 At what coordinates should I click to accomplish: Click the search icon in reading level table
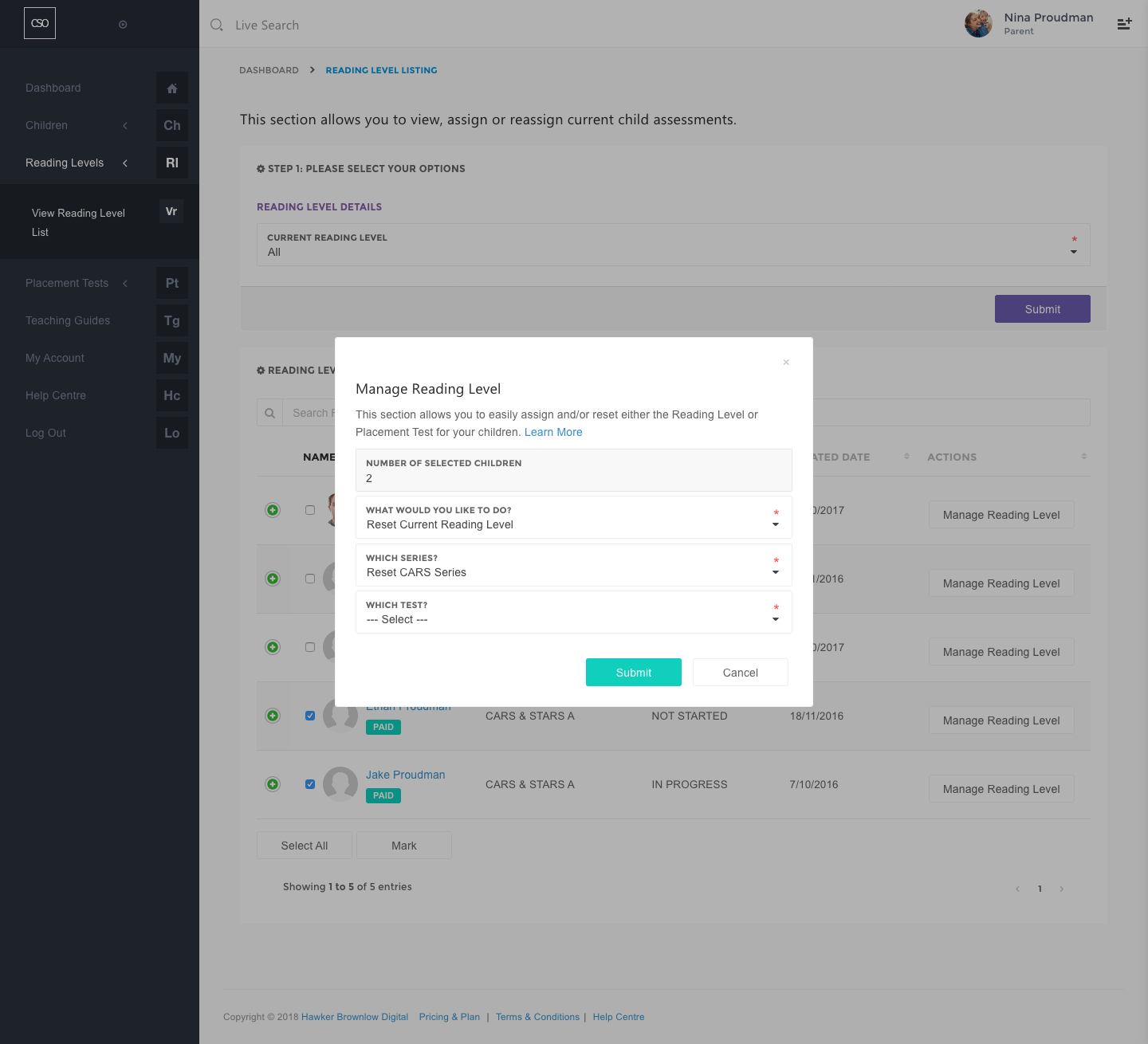pyautogui.click(x=269, y=413)
